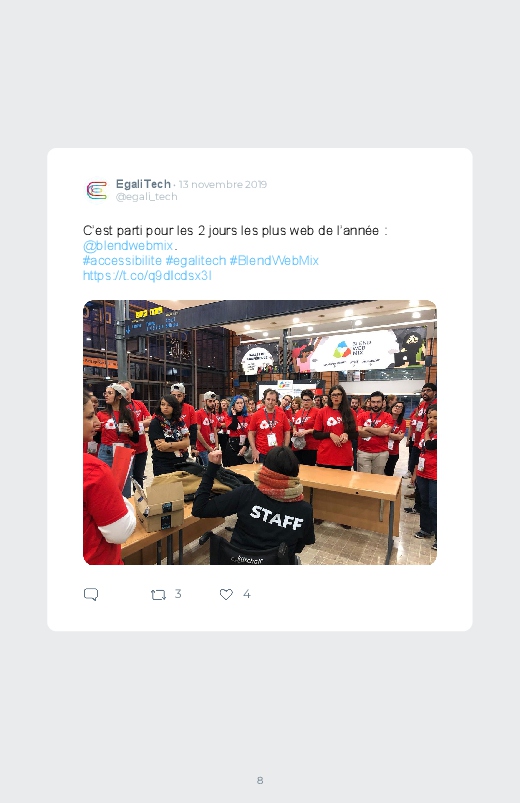
Task: Open the @egali_tech handle
Action: click(147, 197)
